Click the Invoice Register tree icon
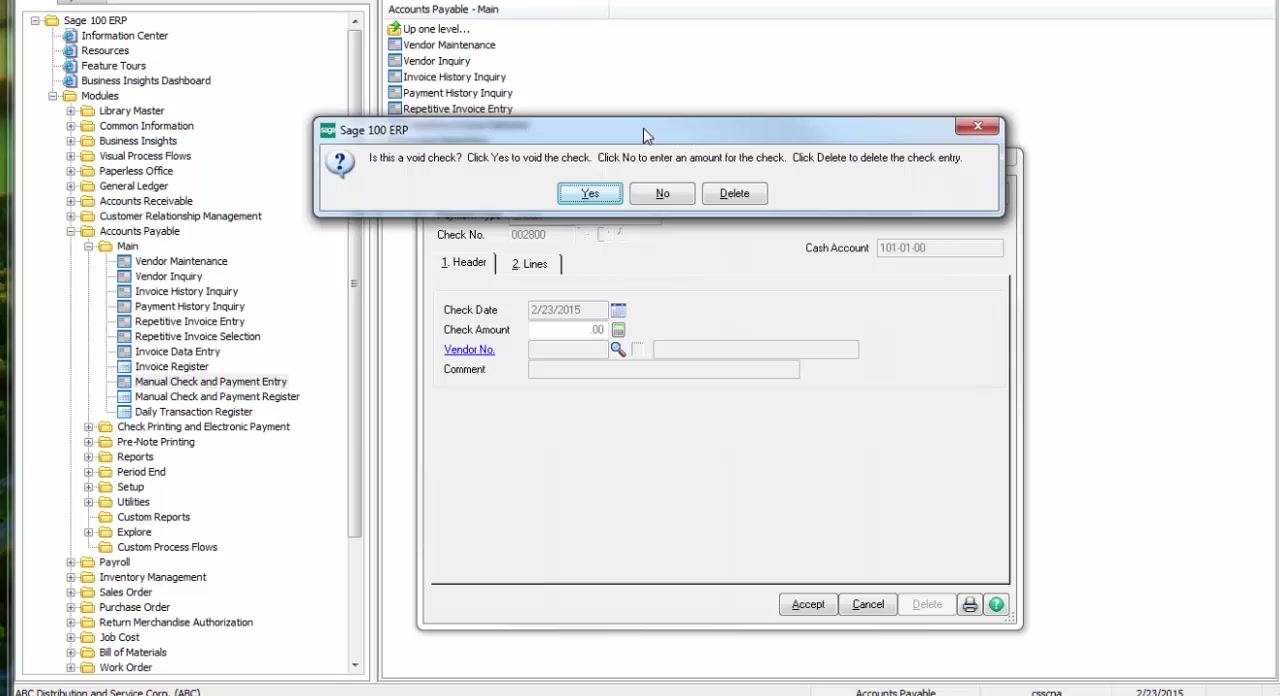 point(124,367)
